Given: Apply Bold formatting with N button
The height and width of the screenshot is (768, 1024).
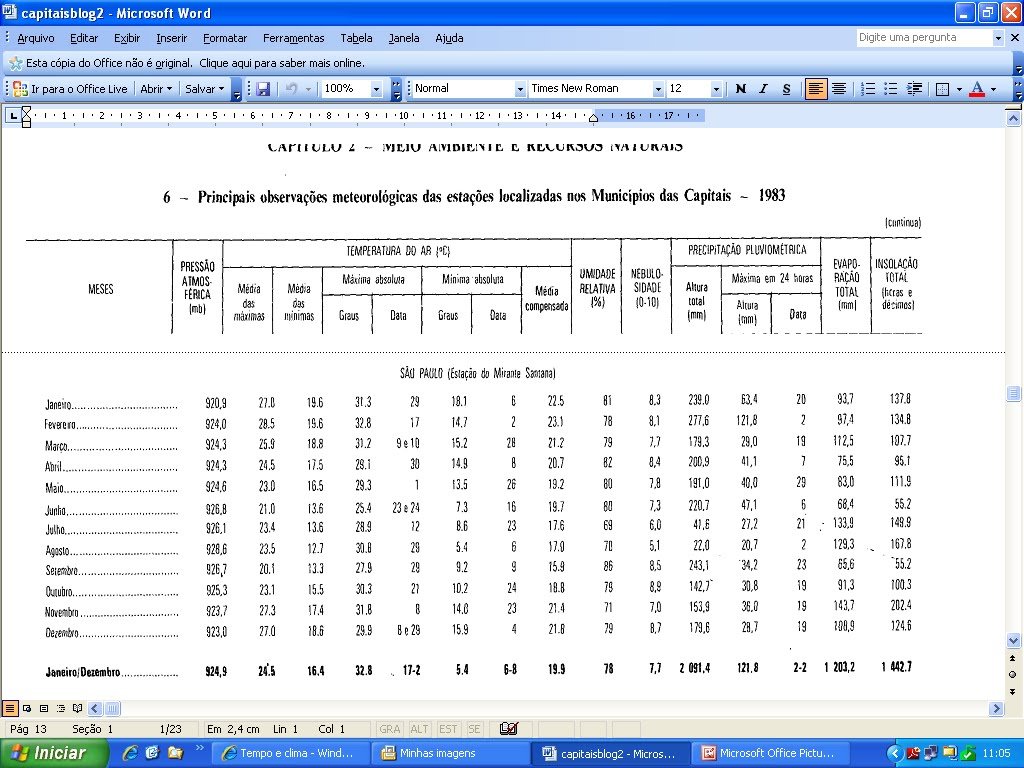Looking at the screenshot, I should click(741, 89).
